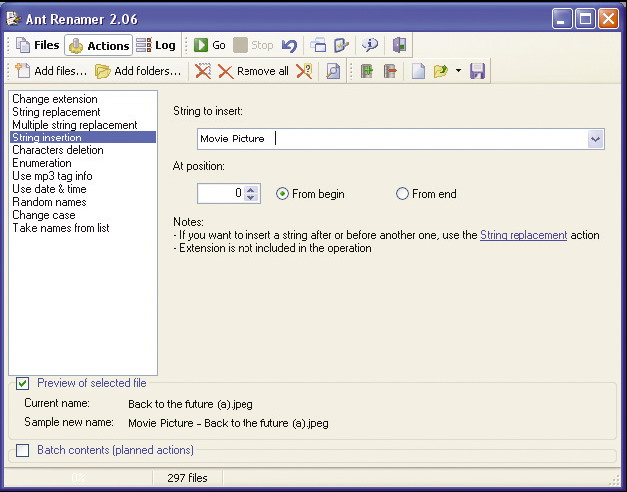
Task: Click the file preview magnifier icon
Action: pyautogui.click(x=333, y=71)
